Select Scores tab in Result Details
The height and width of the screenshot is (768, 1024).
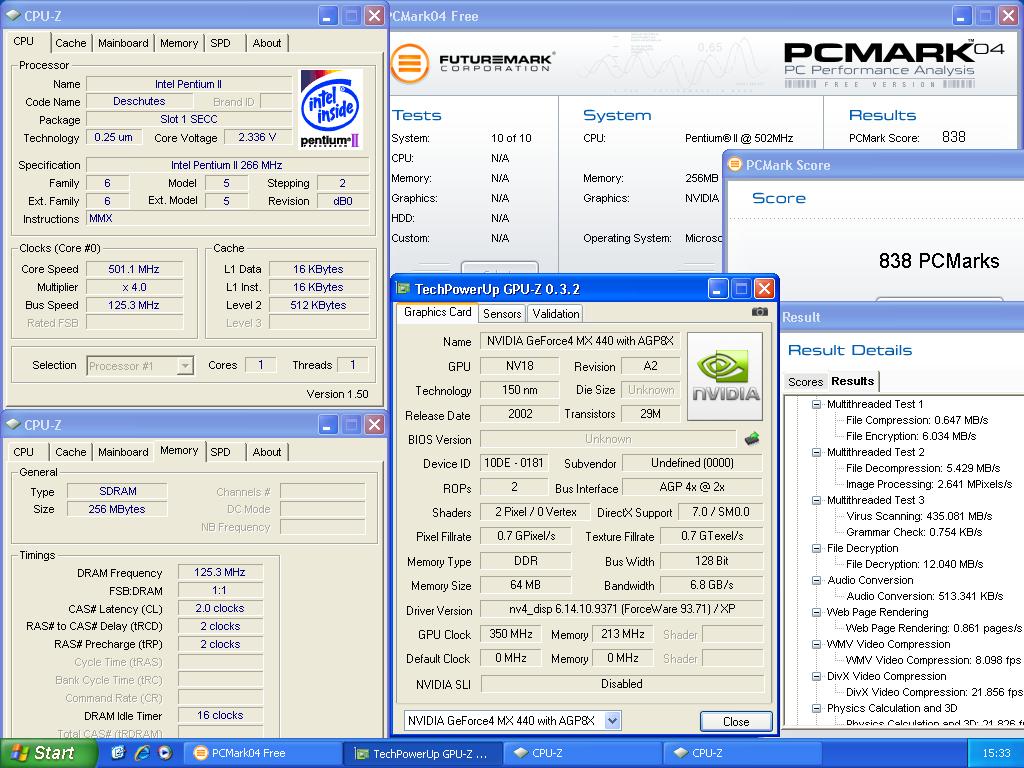tap(805, 382)
